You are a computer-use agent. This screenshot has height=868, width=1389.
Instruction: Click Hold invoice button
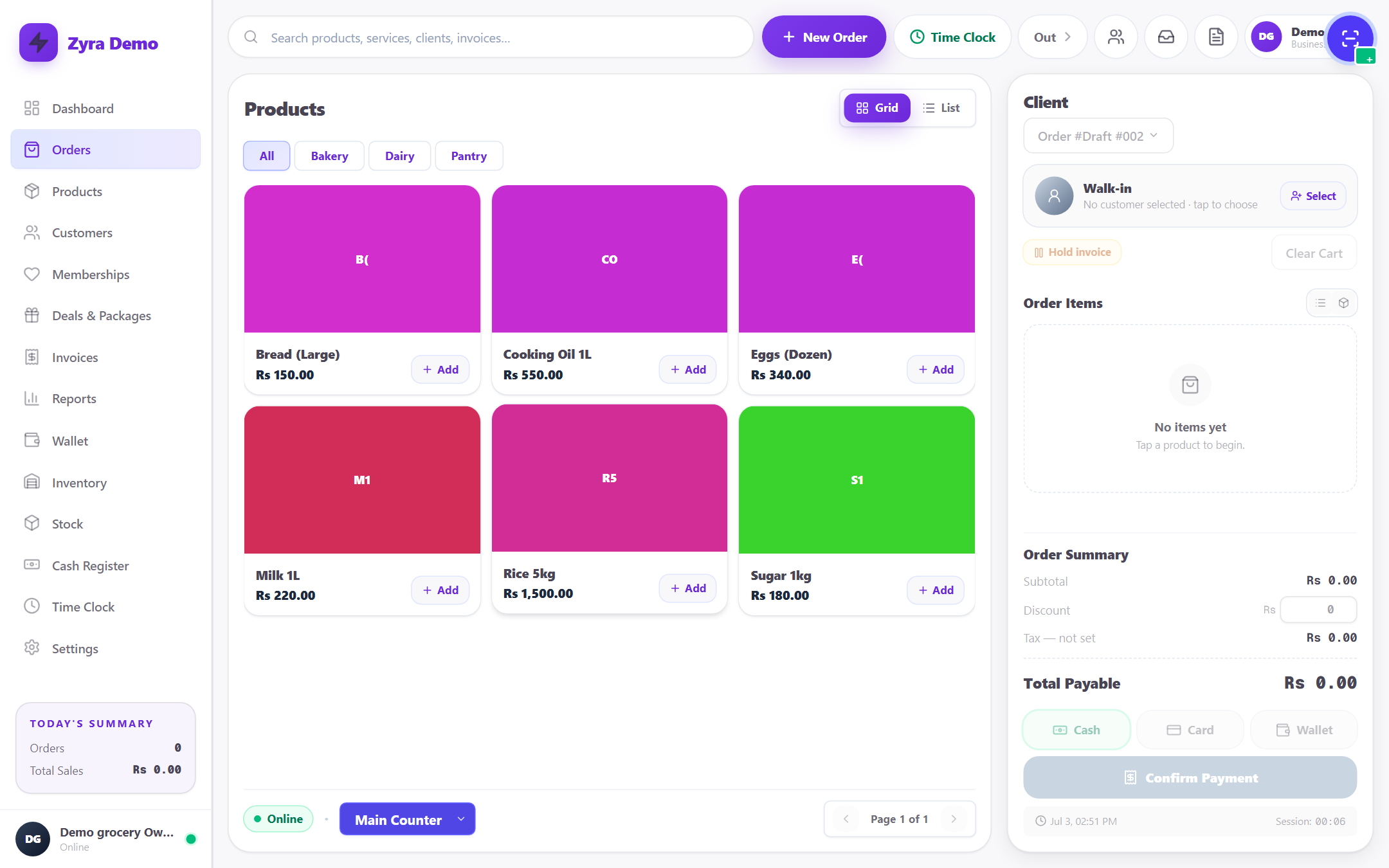(1072, 252)
